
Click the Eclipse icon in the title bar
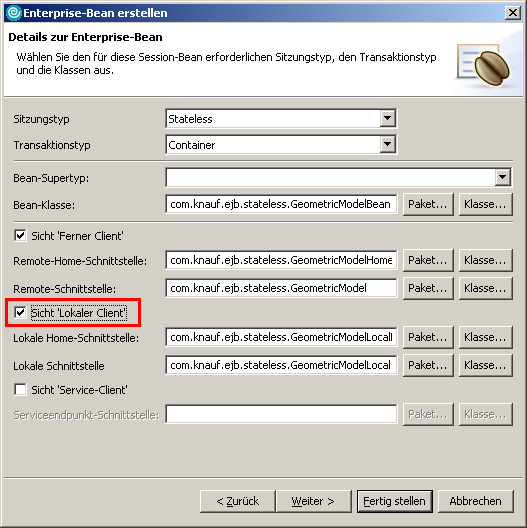point(14,13)
